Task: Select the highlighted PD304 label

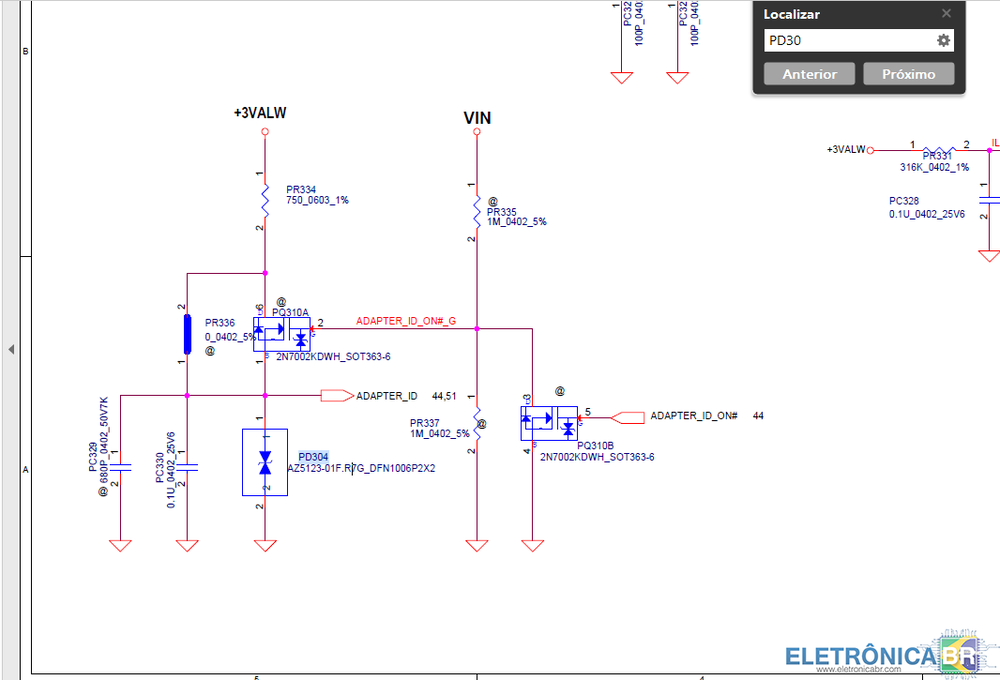Action: [313, 456]
